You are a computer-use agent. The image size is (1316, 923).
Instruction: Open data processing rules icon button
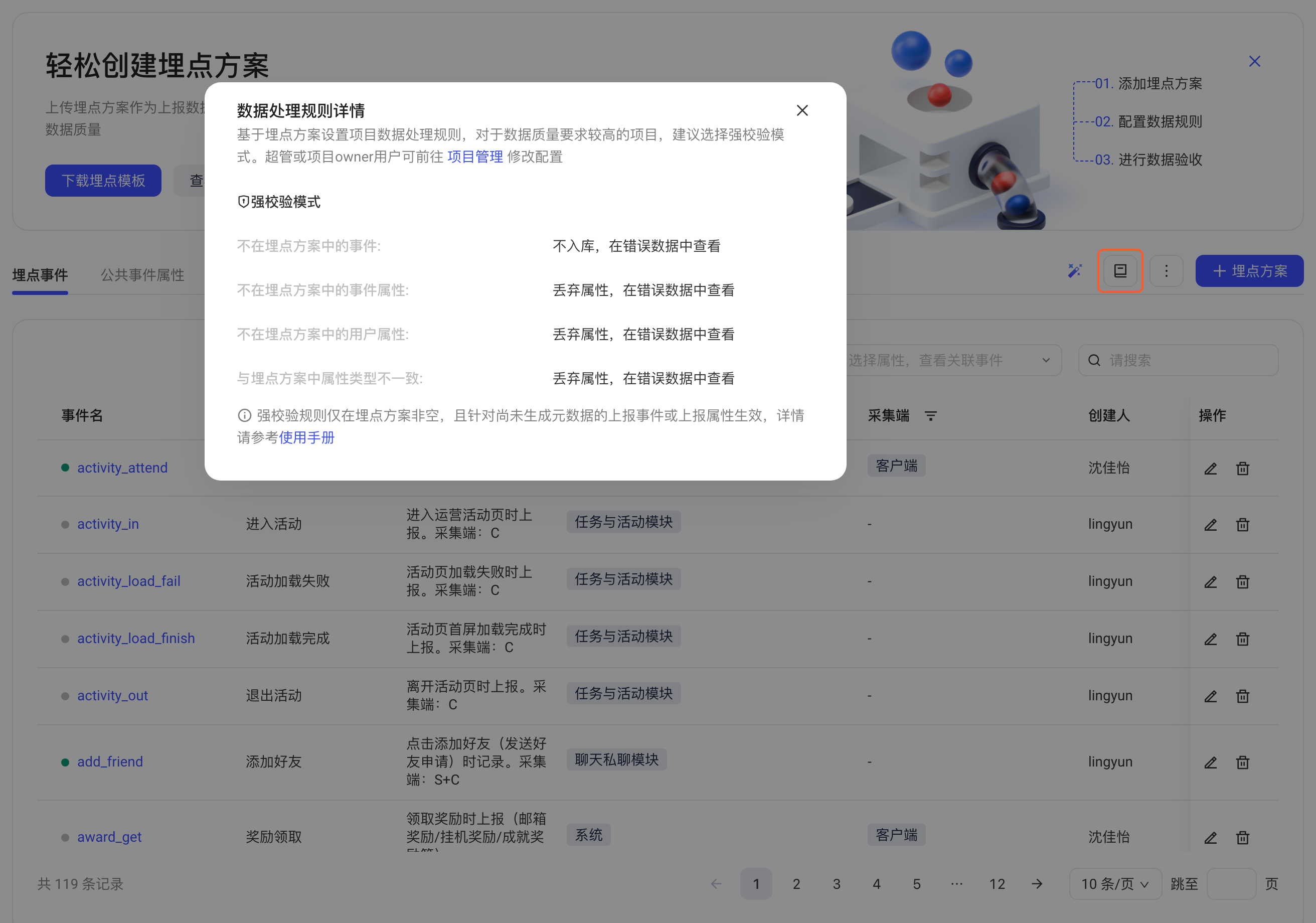pyautogui.click(x=1120, y=270)
